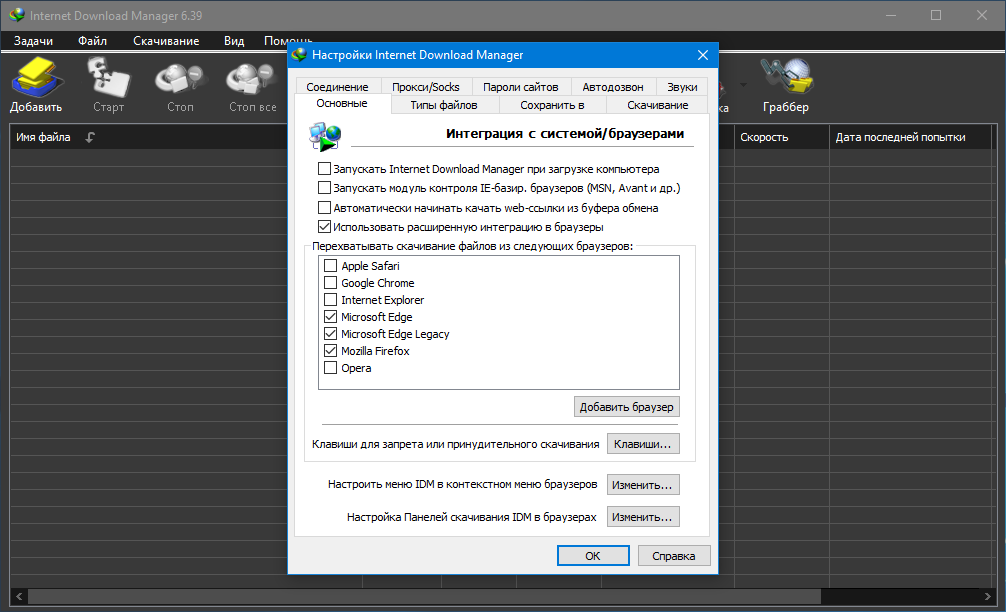Check the Internet Explorer browser box
The width and height of the screenshot is (1006, 612).
click(x=330, y=300)
